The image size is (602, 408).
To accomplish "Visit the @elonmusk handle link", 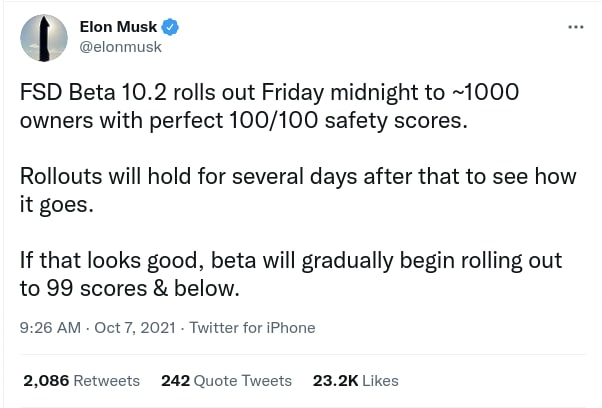I will click(x=121, y=47).
